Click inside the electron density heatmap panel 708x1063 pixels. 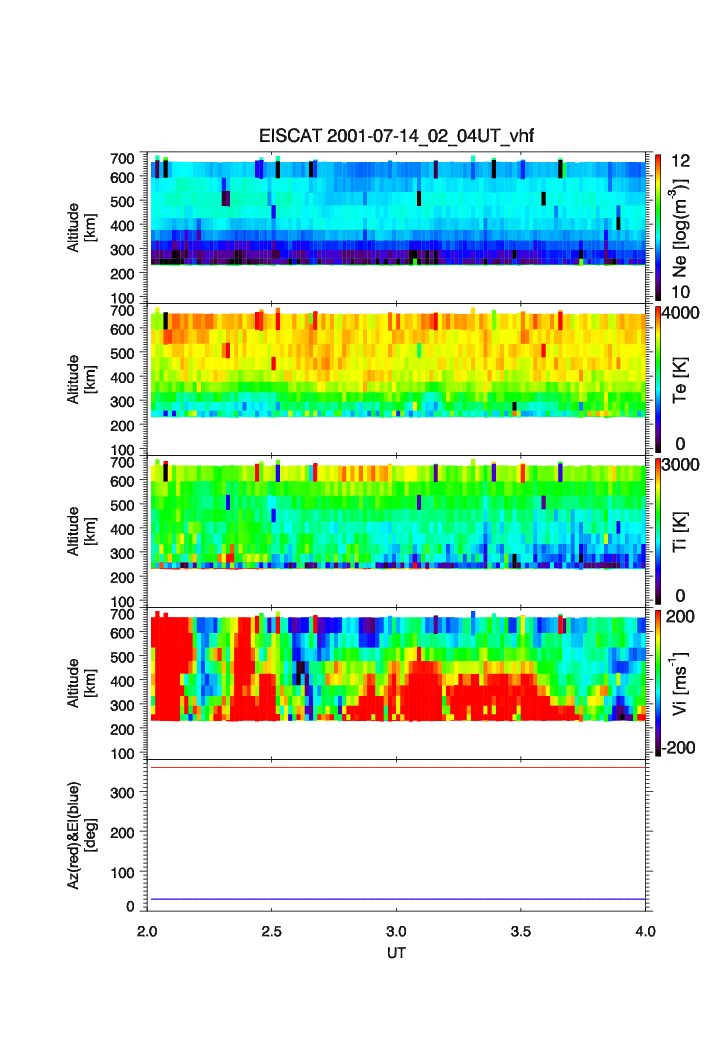coord(398,215)
